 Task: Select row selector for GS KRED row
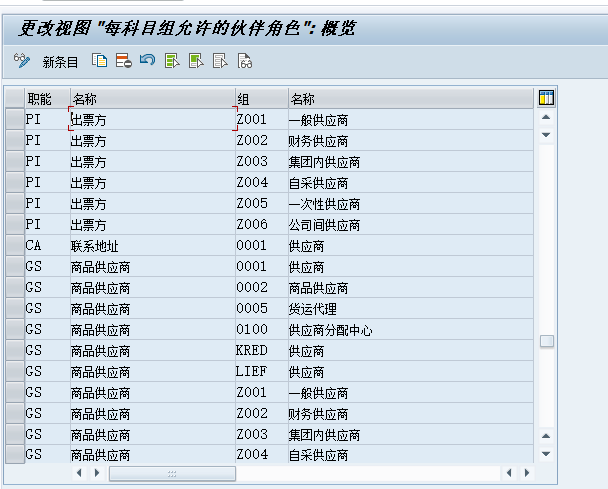(13, 350)
